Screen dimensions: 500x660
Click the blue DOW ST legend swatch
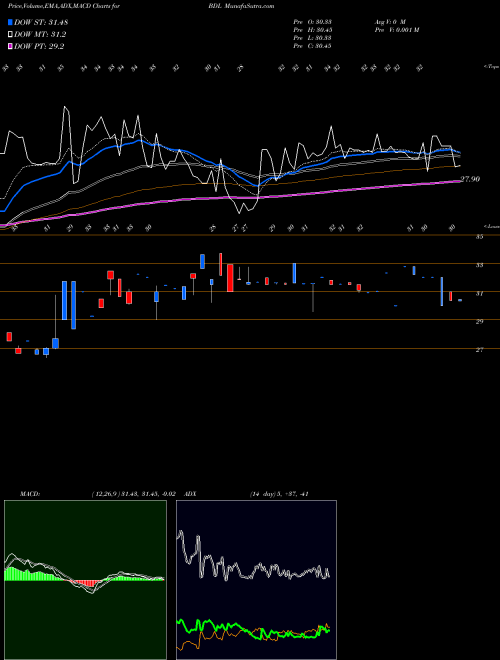coord(10,22)
